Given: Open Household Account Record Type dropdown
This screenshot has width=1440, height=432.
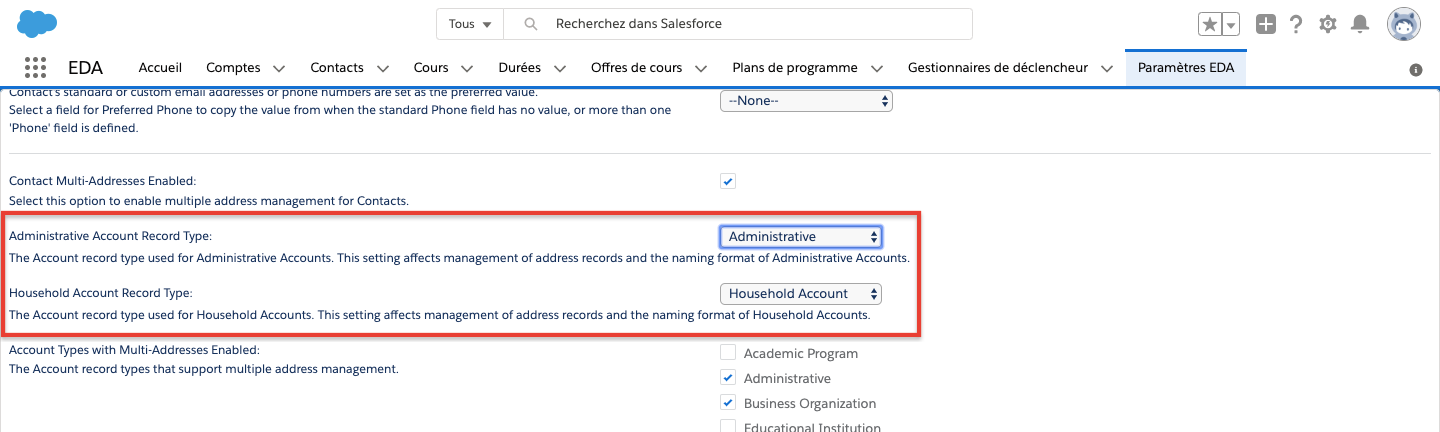Looking at the screenshot, I should point(801,294).
